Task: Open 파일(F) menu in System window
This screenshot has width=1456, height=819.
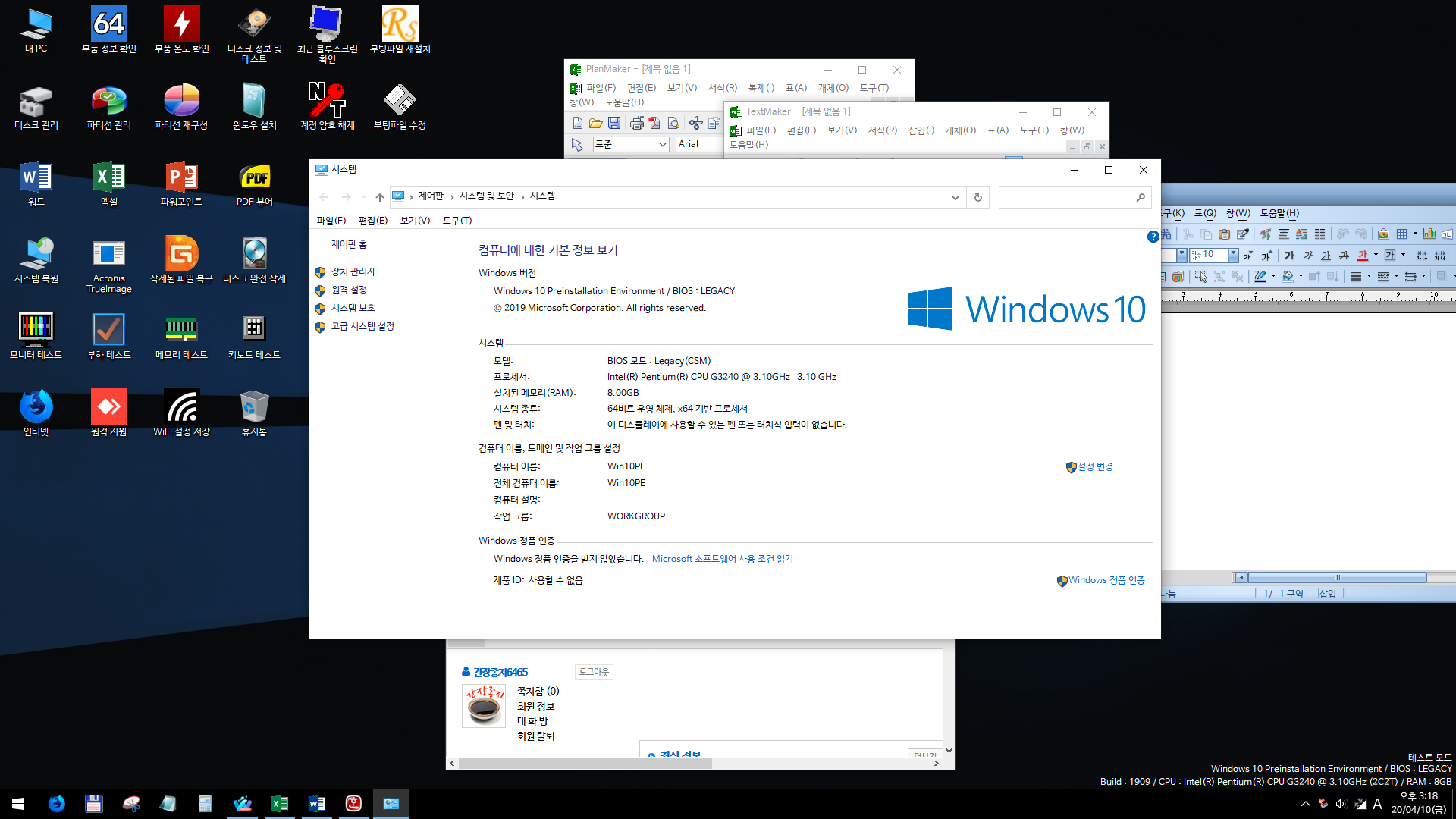Action: point(331,221)
